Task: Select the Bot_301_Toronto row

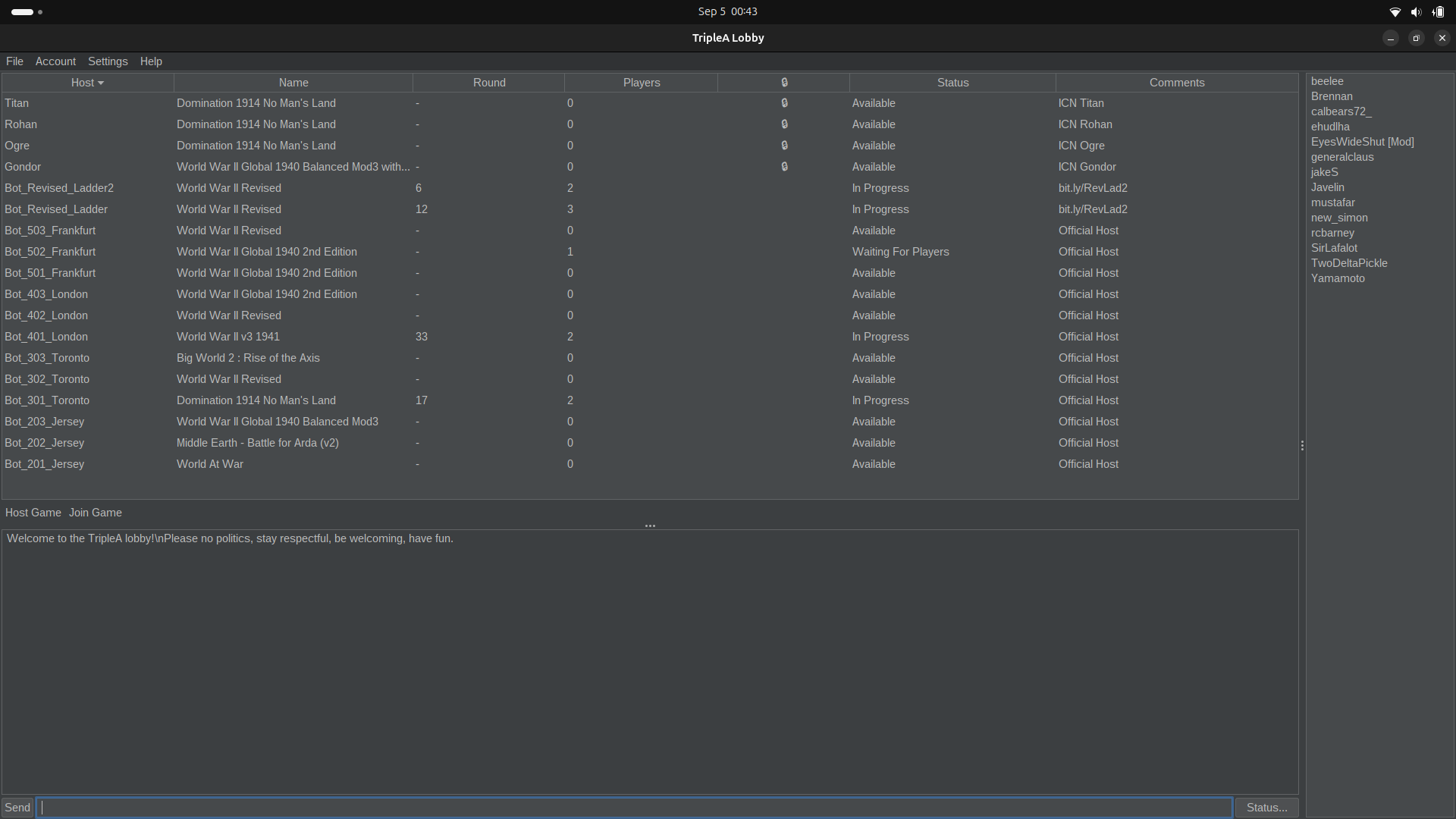Action: point(650,400)
